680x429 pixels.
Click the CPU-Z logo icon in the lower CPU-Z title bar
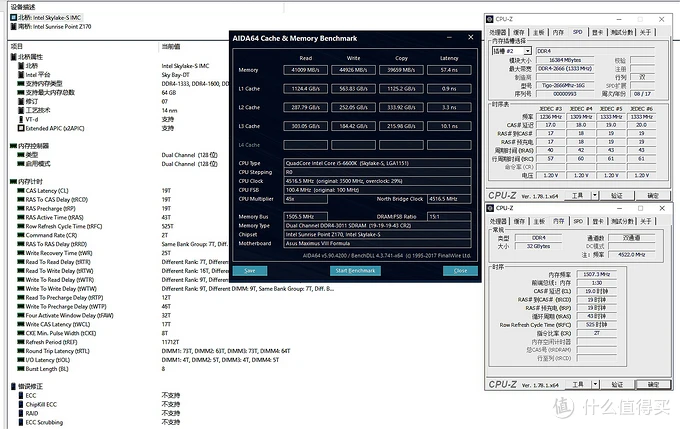click(490, 208)
